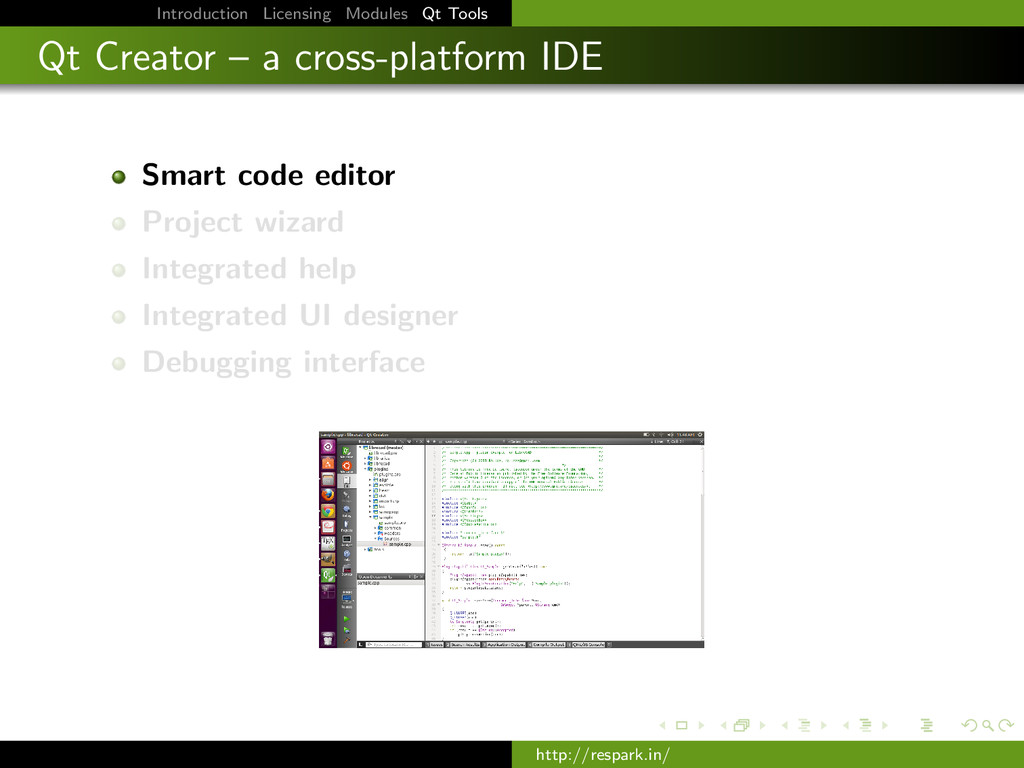Select the Qt Tools section

455,13
